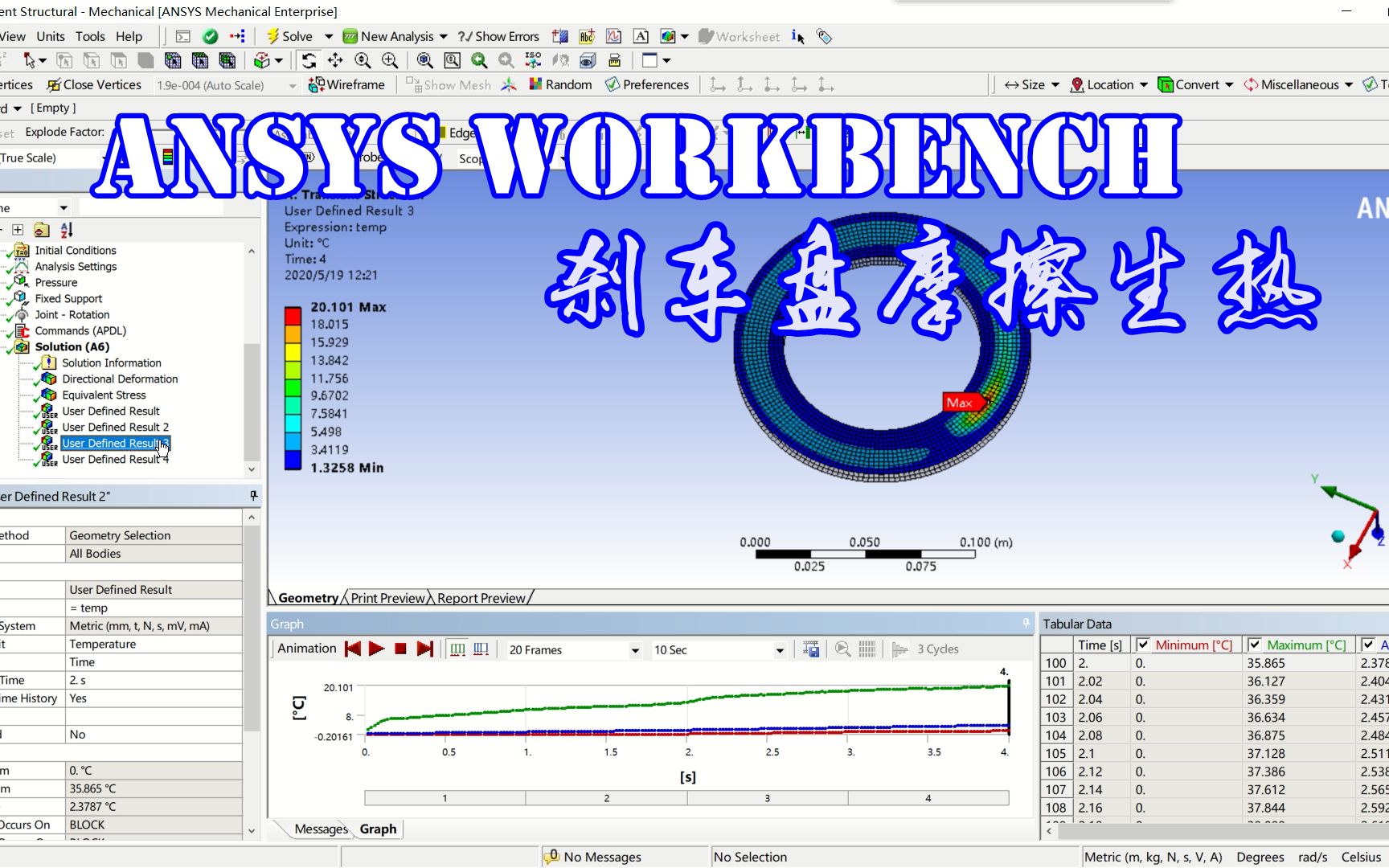Viewport: 1389px width, 868px height.
Task: Open the Auto Scale dropdown
Action: tap(293, 85)
